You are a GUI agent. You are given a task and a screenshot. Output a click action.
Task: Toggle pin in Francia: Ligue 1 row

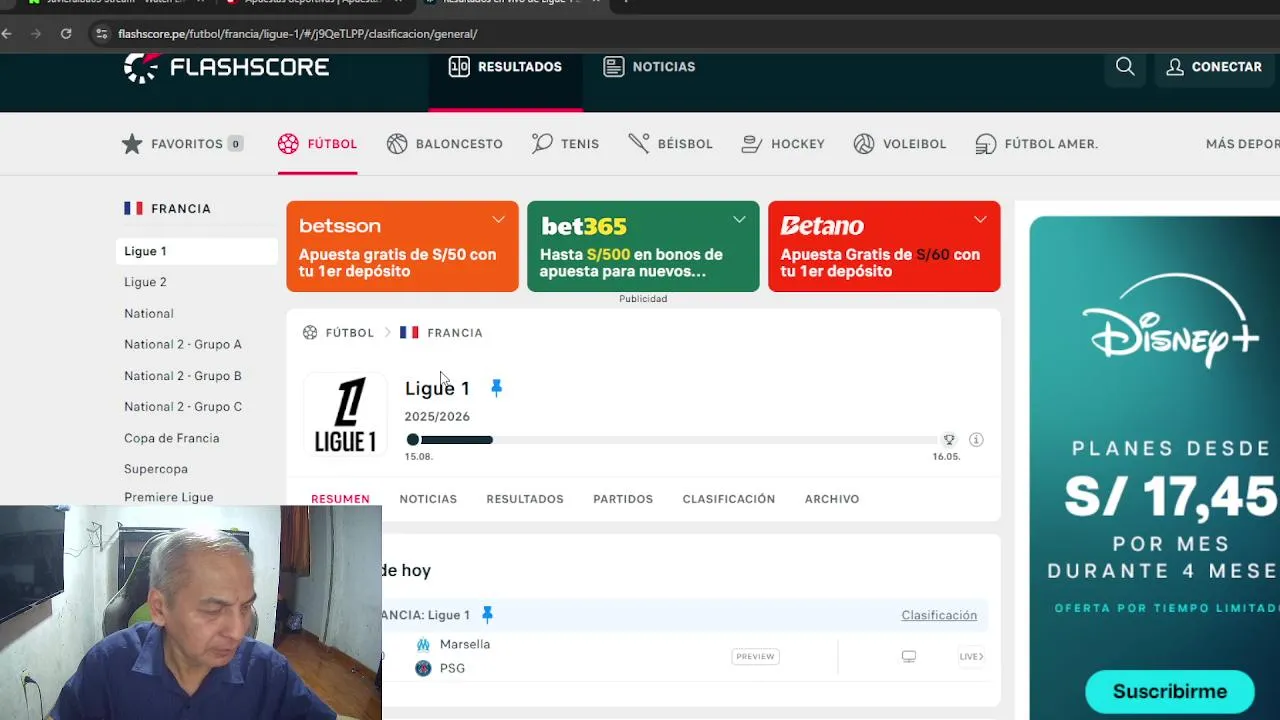tap(487, 614)
